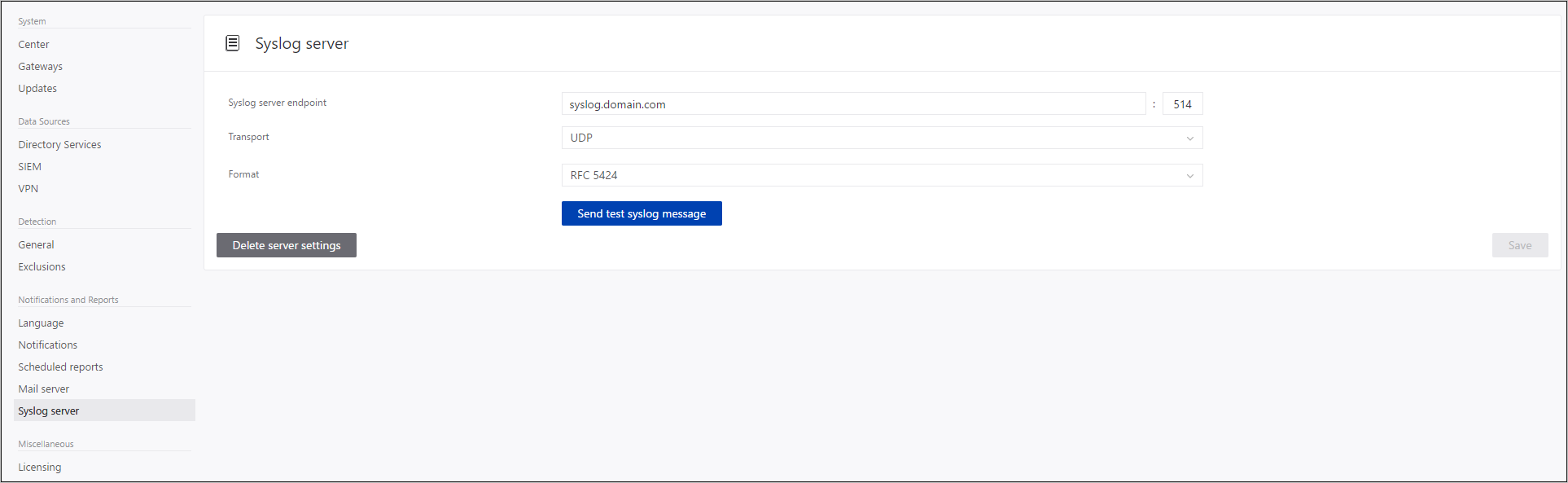Click the Detection section header

point(37,222)
